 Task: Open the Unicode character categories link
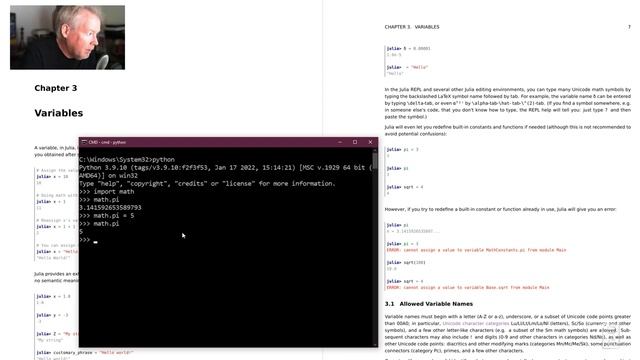point(476,323)
